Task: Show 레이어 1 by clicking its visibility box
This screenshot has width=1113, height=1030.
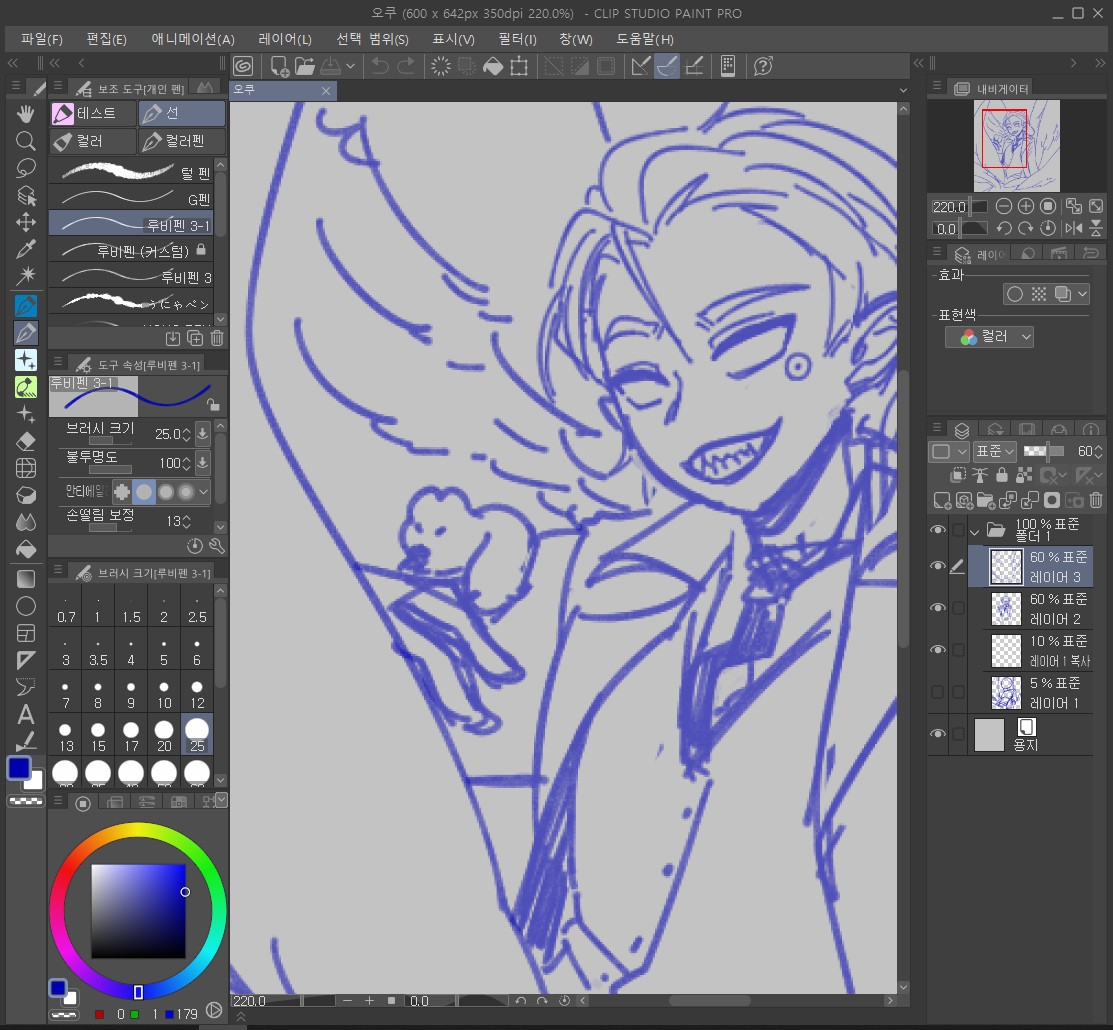Action: pos(937,692)
